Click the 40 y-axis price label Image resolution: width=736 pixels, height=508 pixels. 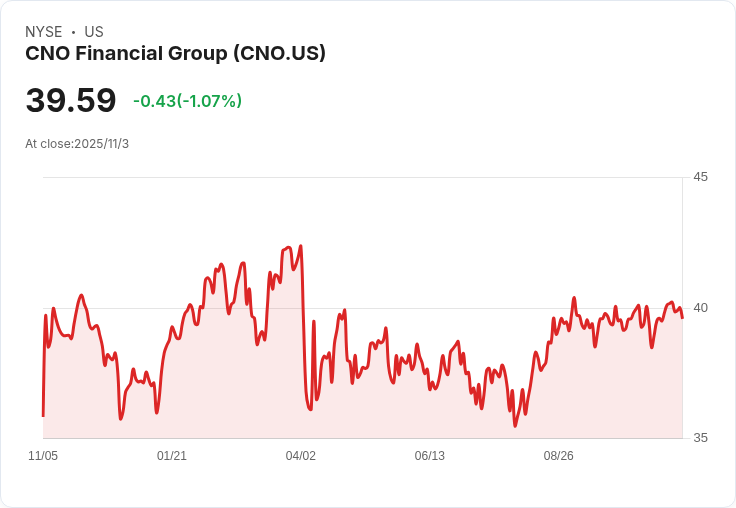click(x=700, y=307)
